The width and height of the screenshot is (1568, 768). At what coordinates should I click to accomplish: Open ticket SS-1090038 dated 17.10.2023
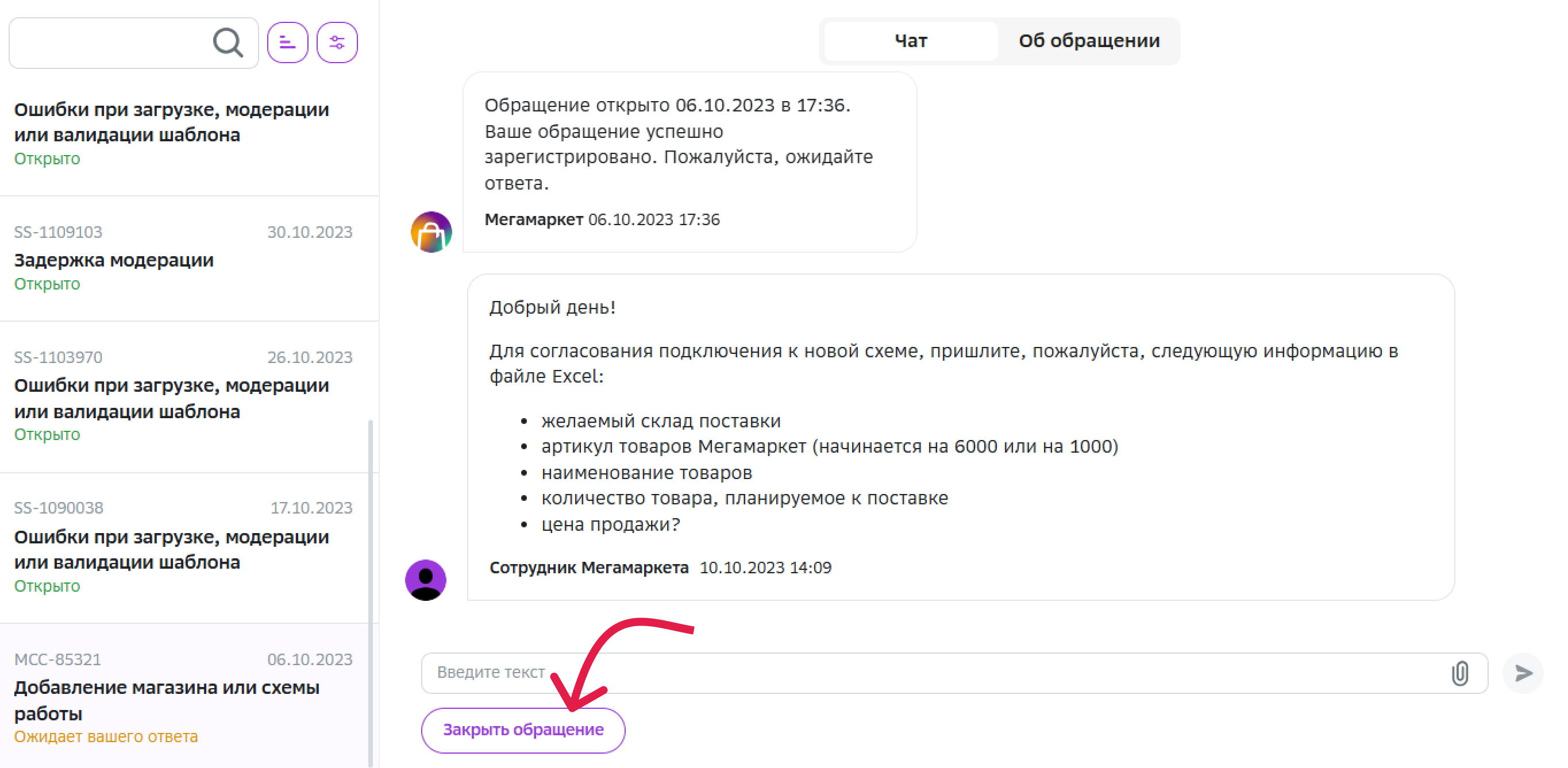[x=183, y=546]
